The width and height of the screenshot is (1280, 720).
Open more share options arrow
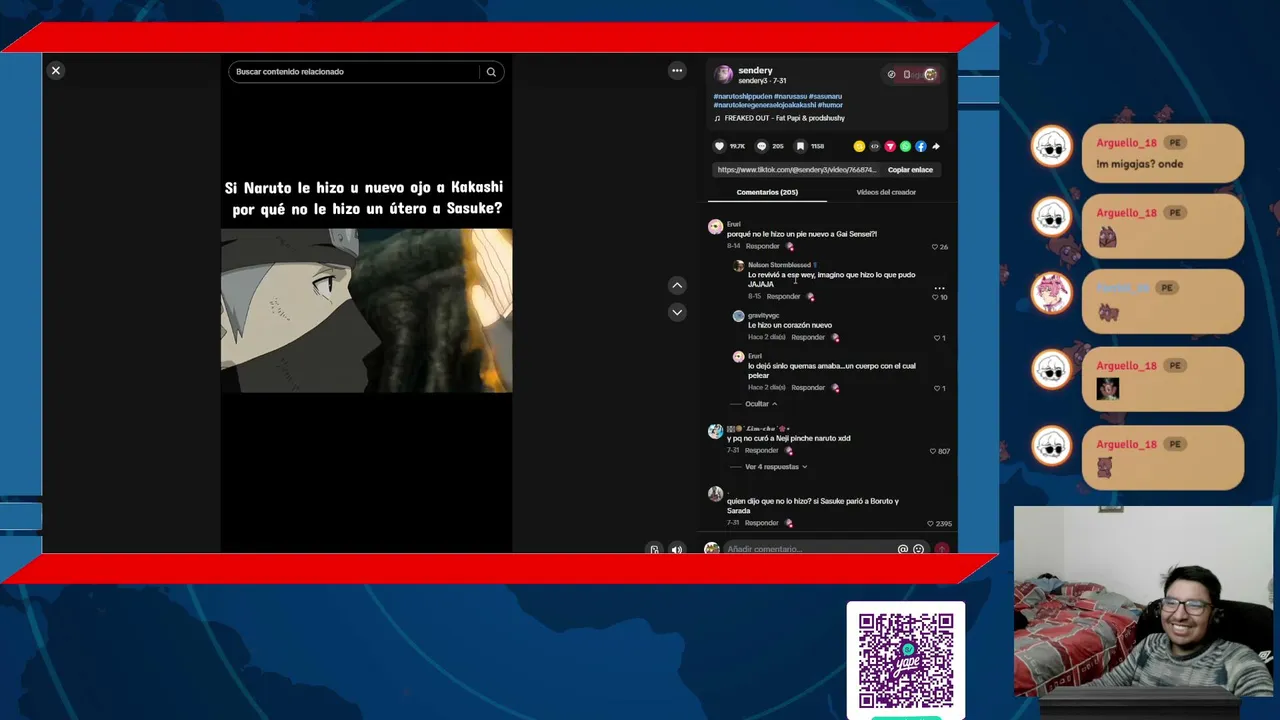pyautogui.click(x=936, y=146)
